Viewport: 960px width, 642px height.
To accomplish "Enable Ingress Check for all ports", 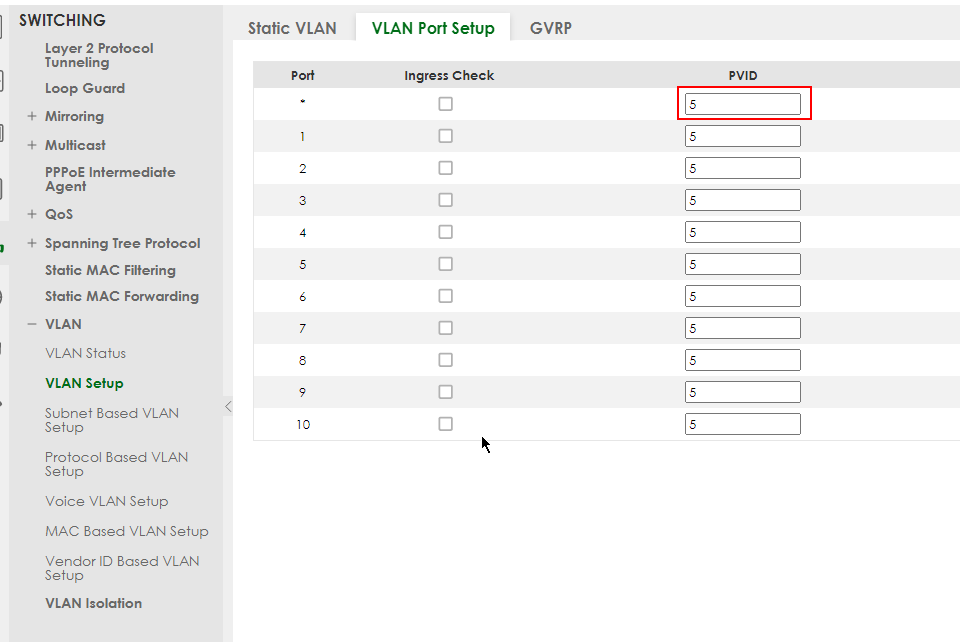I will click(x=446, y=104).
